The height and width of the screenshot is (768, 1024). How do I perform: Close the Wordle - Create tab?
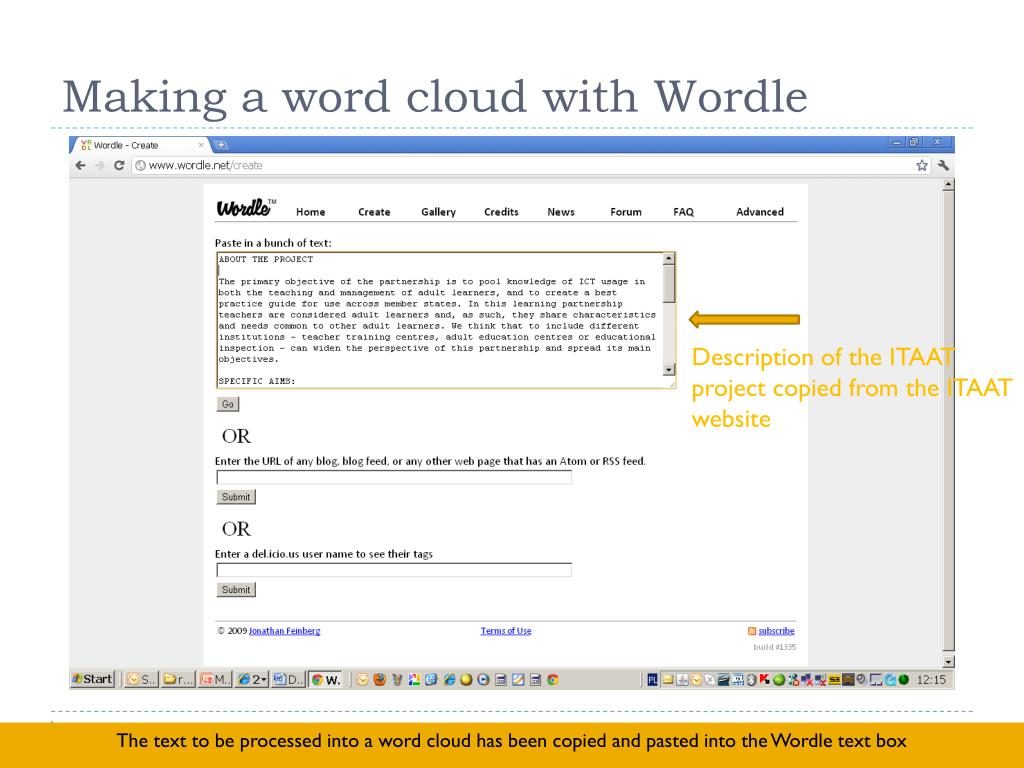200,145
